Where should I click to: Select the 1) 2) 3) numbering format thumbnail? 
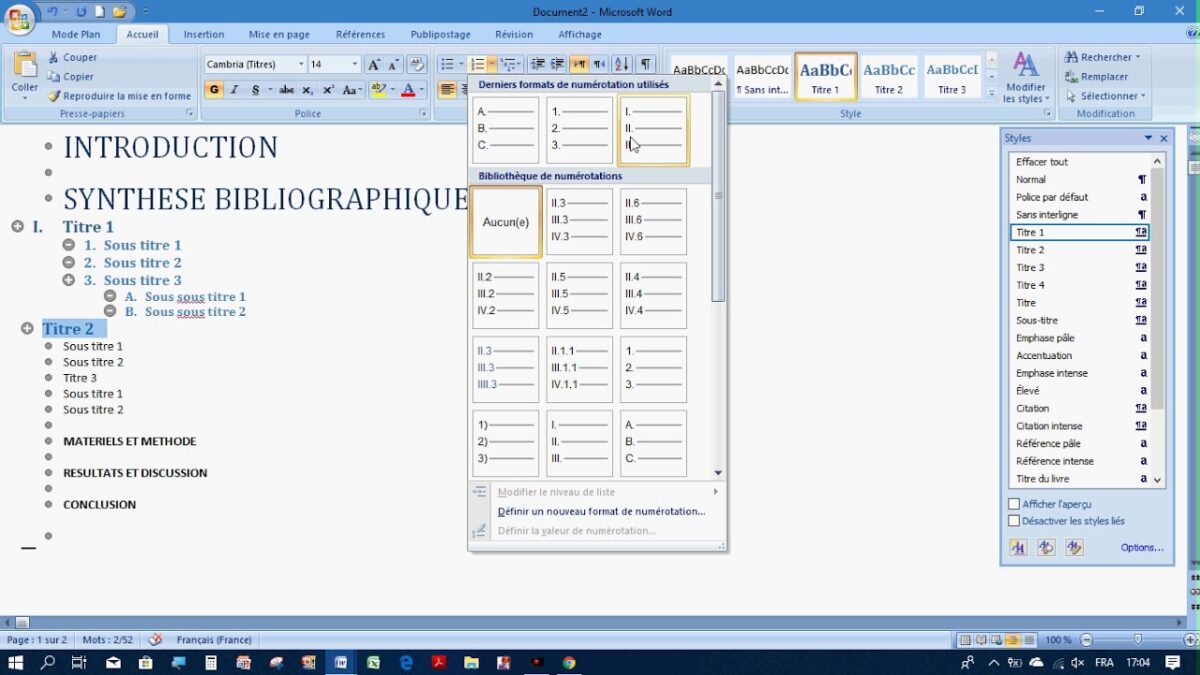click(506, 443)
